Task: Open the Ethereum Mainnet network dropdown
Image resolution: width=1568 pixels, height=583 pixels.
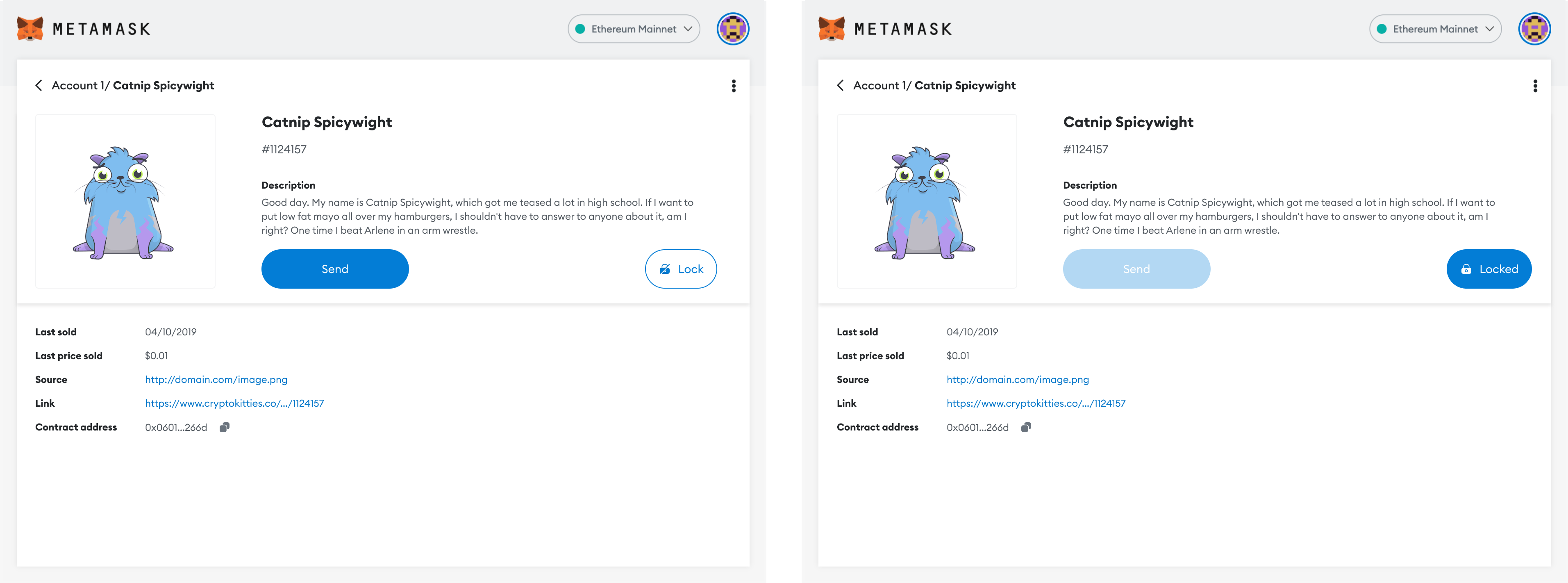Action: tap(633, 29)
